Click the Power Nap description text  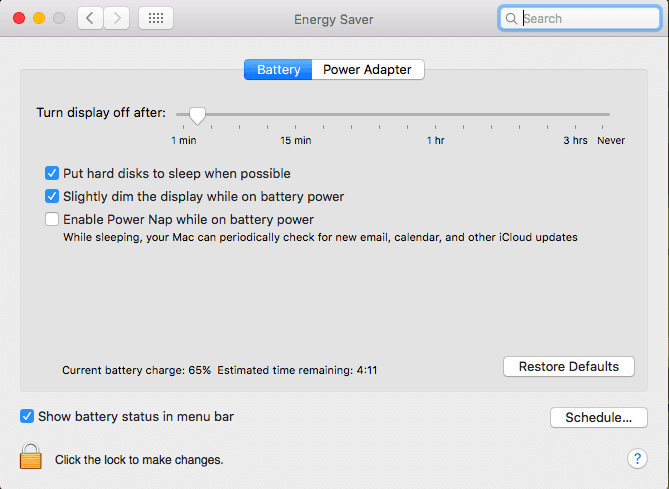pyautogui.click(x=320, y=237)
